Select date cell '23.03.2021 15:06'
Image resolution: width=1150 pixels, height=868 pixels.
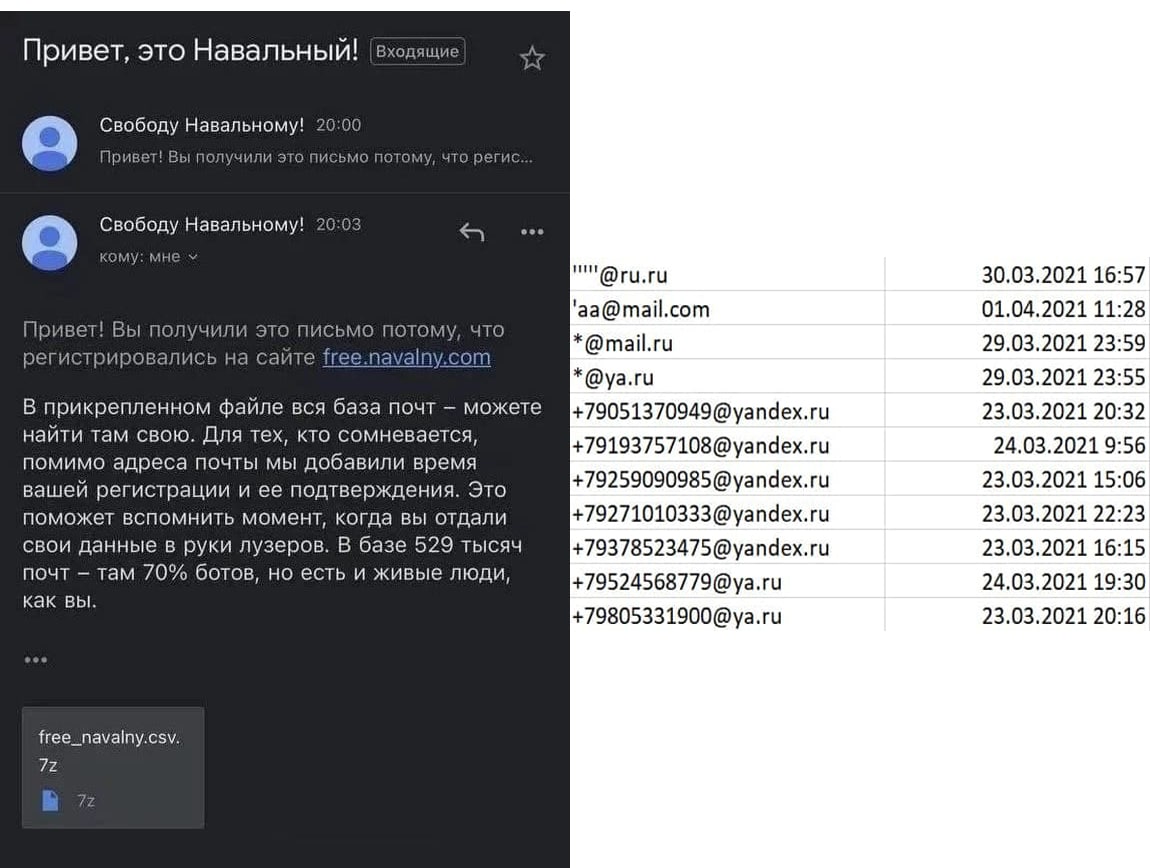(x=1017, y=478)
